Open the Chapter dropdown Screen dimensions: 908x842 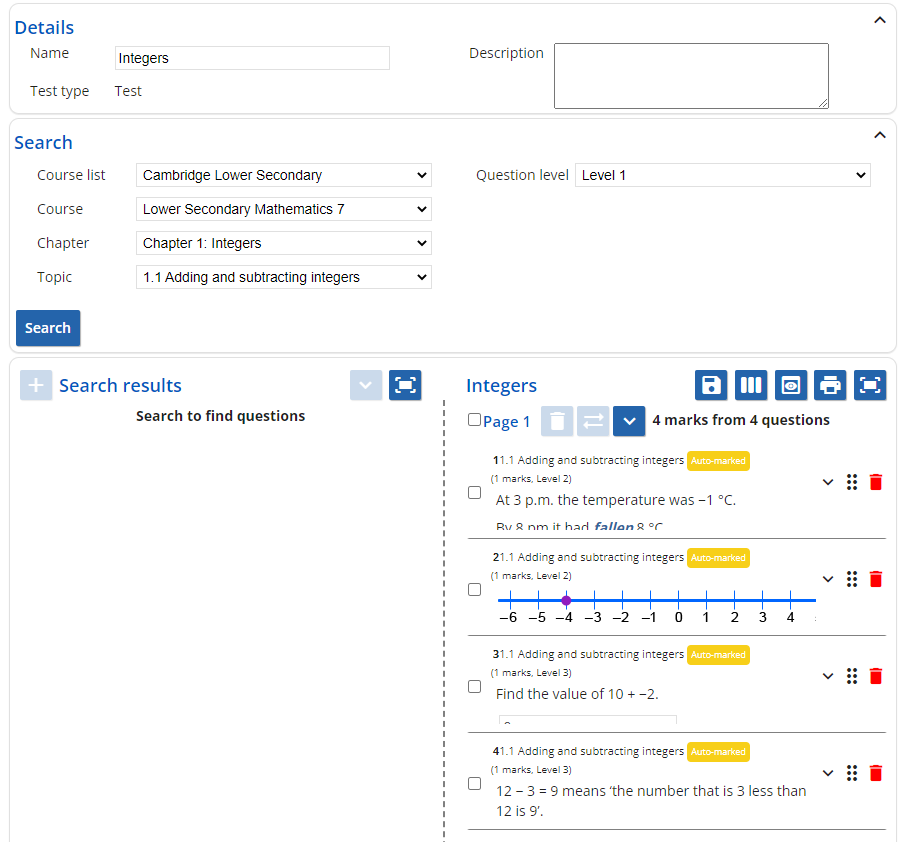284,243
